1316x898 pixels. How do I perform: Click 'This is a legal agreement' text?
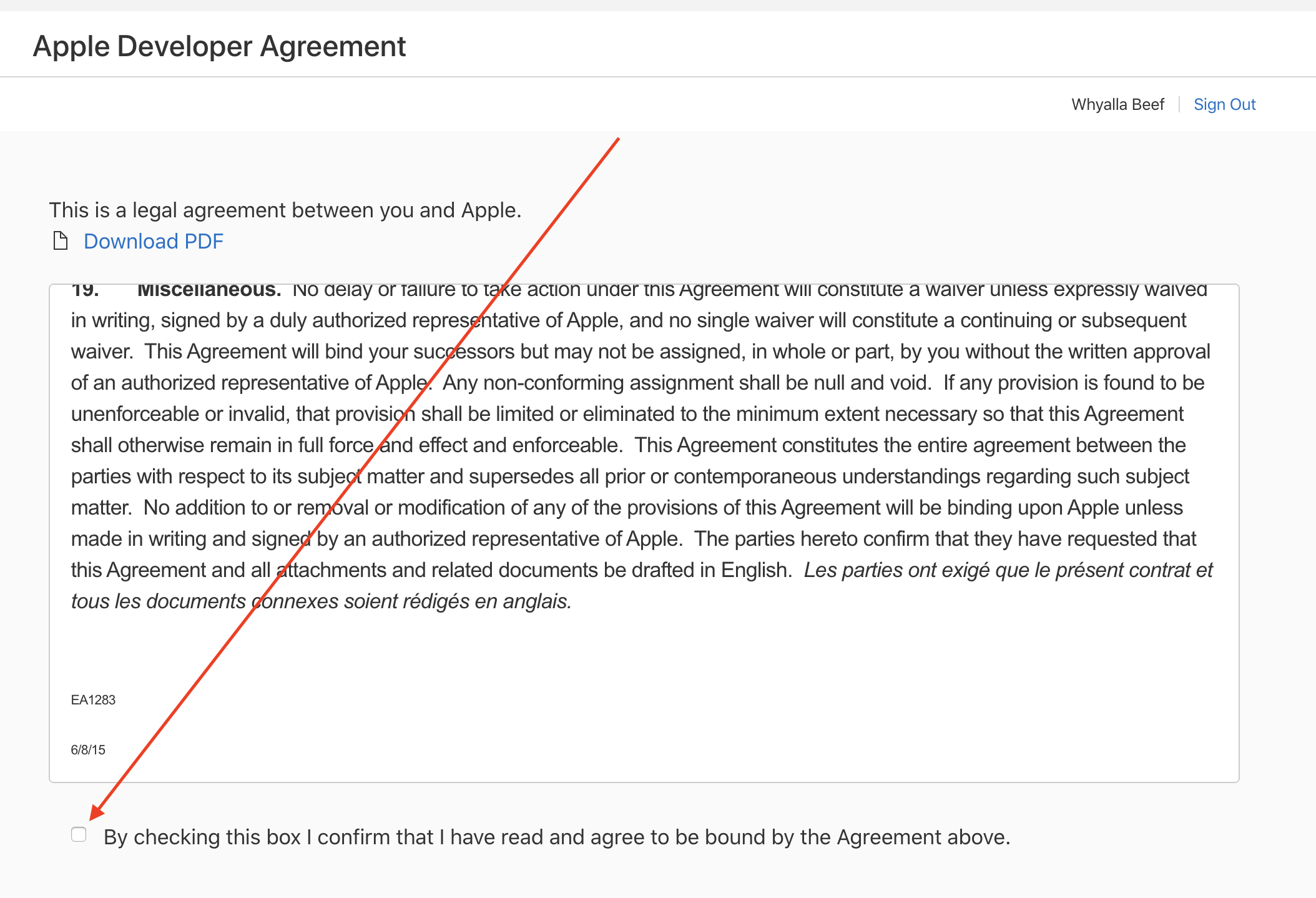click(285, 210)
